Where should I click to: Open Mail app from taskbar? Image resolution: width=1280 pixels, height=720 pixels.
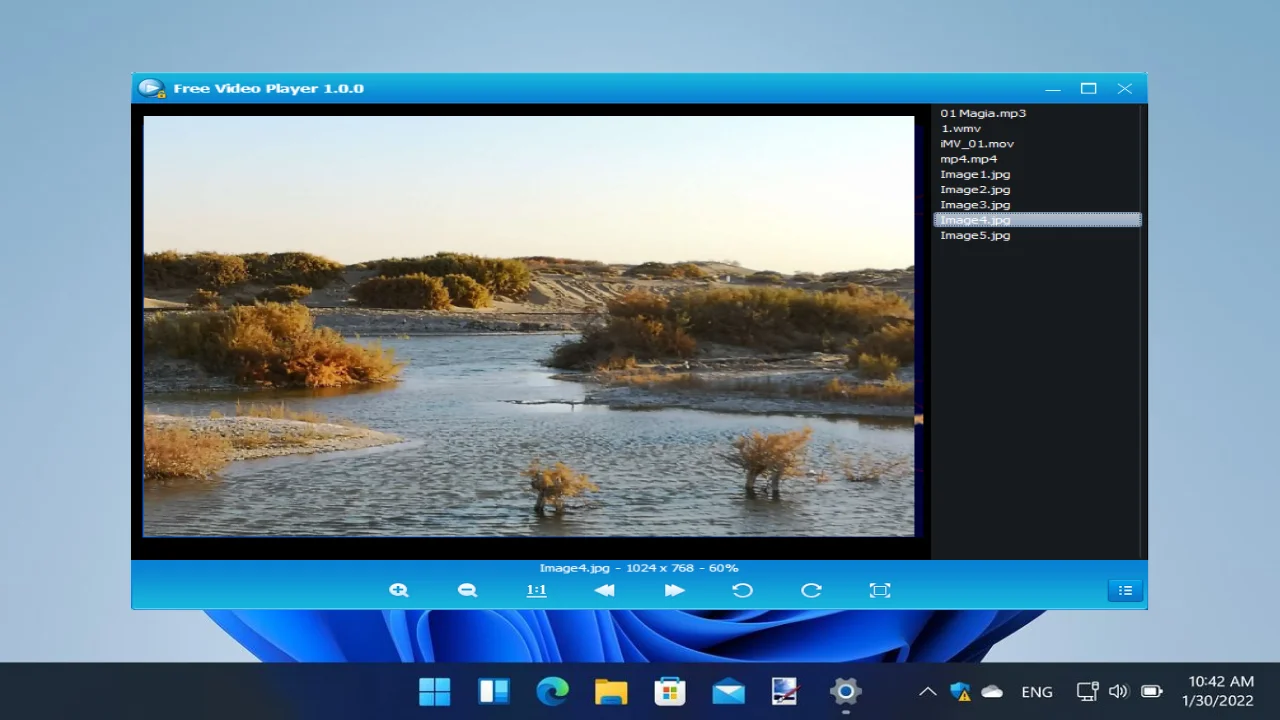click(728, 691)
